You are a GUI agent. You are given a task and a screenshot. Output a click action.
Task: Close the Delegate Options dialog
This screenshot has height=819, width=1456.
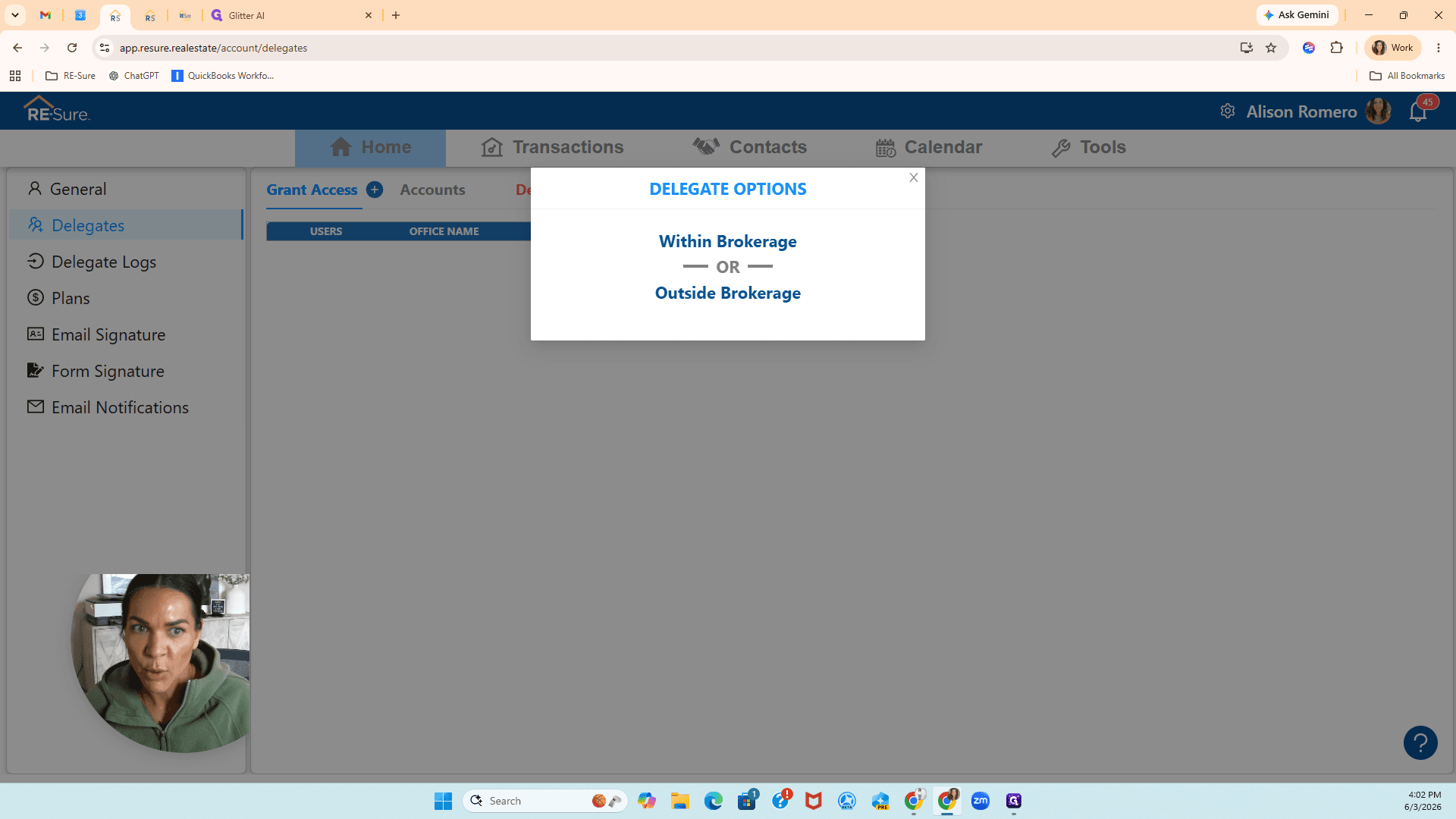pos(913,177)
